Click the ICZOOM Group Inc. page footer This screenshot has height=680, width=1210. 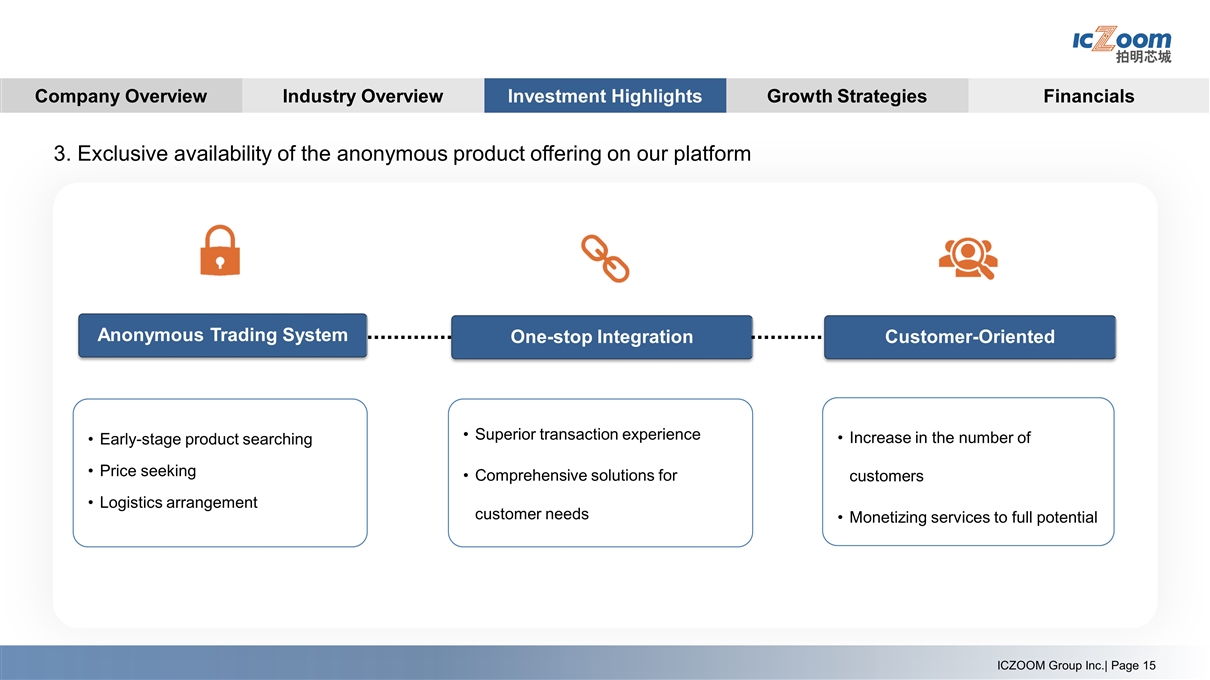click(1076, 666)
